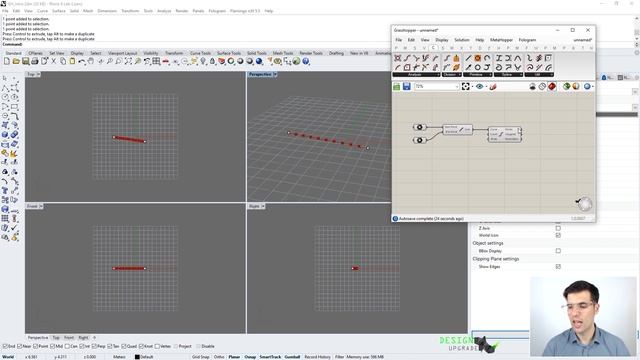Click the Grasshopper disable preview hat icon
Viewport: 640px width, 360px height.
click(x=532, y=87)
